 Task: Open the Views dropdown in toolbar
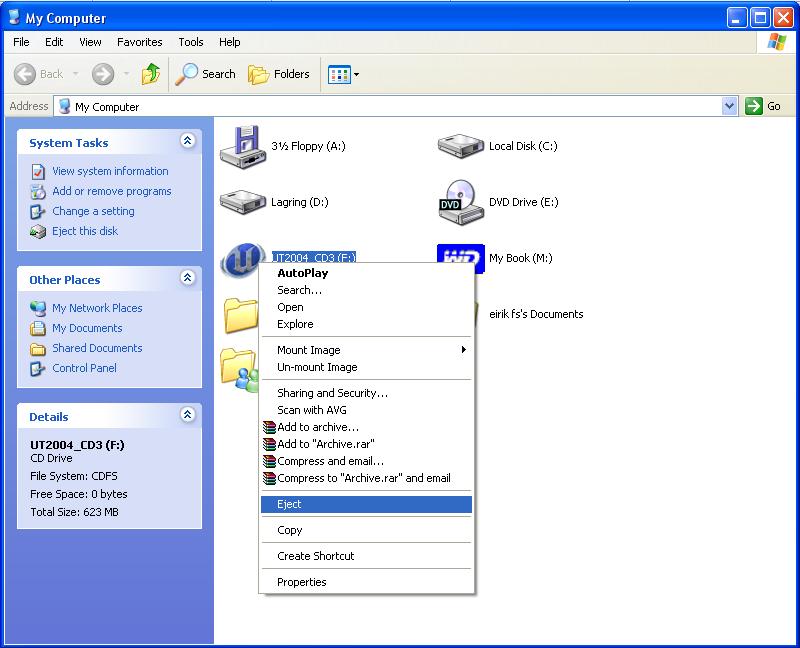pos(343,74)
